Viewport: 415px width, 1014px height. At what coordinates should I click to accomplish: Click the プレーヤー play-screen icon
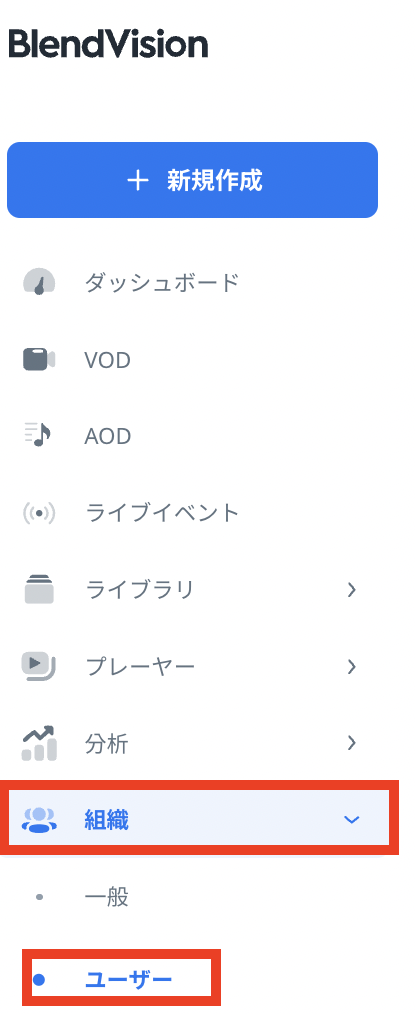pyautogui.click(x=39, y=667)
